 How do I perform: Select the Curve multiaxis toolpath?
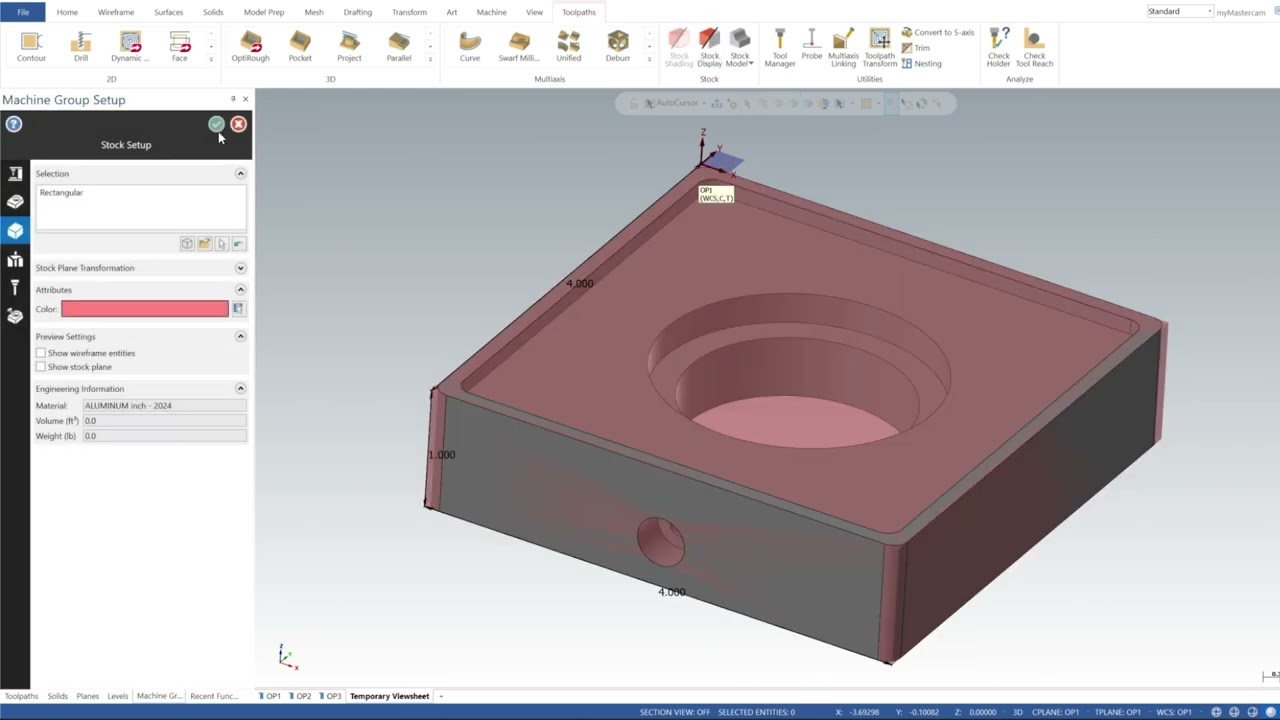470,46
